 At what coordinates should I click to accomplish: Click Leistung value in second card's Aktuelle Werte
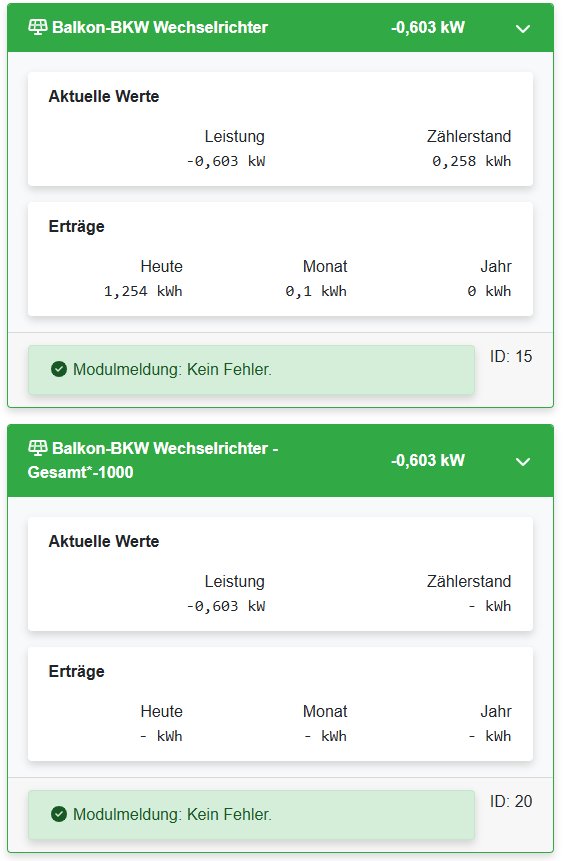pyautogui.click(x=226, y=606)
